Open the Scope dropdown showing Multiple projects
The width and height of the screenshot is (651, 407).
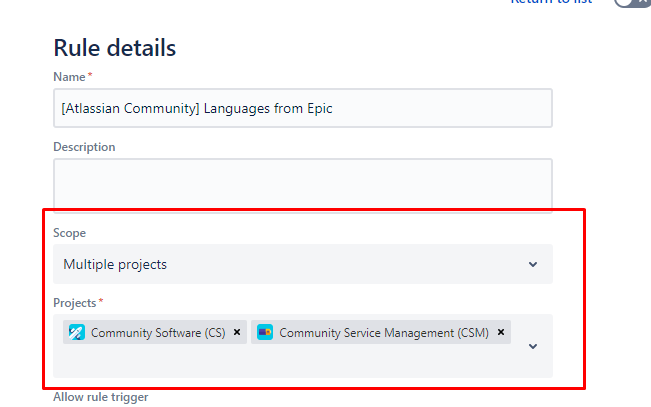pos(303,264)
